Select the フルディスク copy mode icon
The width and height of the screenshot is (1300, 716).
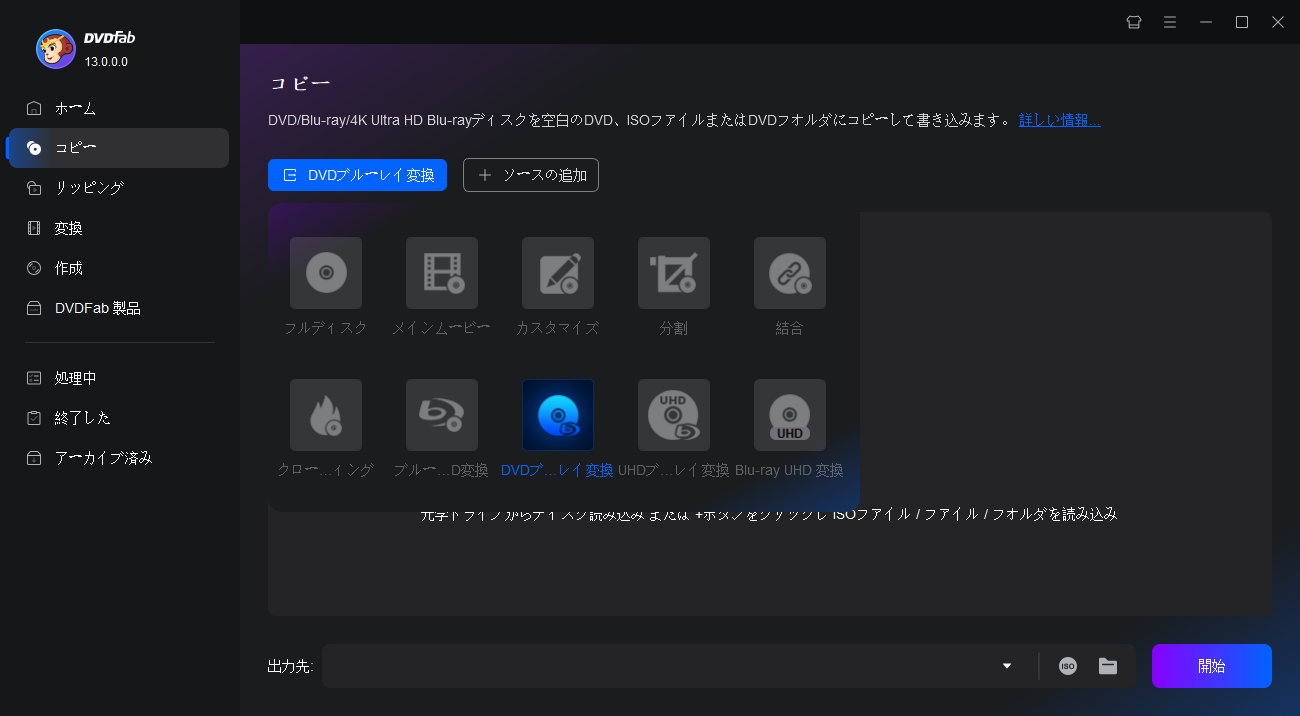[x=326, y=273]
